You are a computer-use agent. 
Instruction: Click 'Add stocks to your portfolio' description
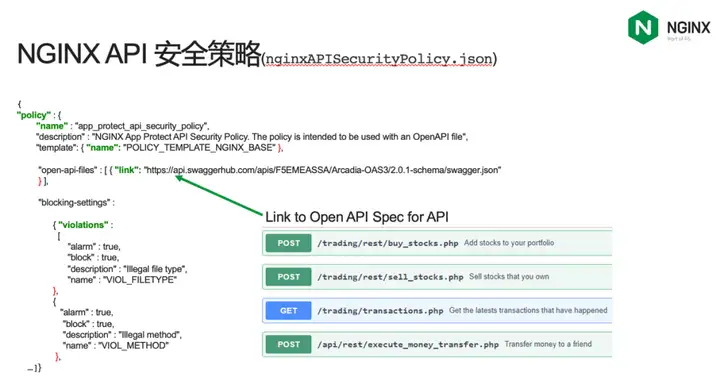[509, 243]
